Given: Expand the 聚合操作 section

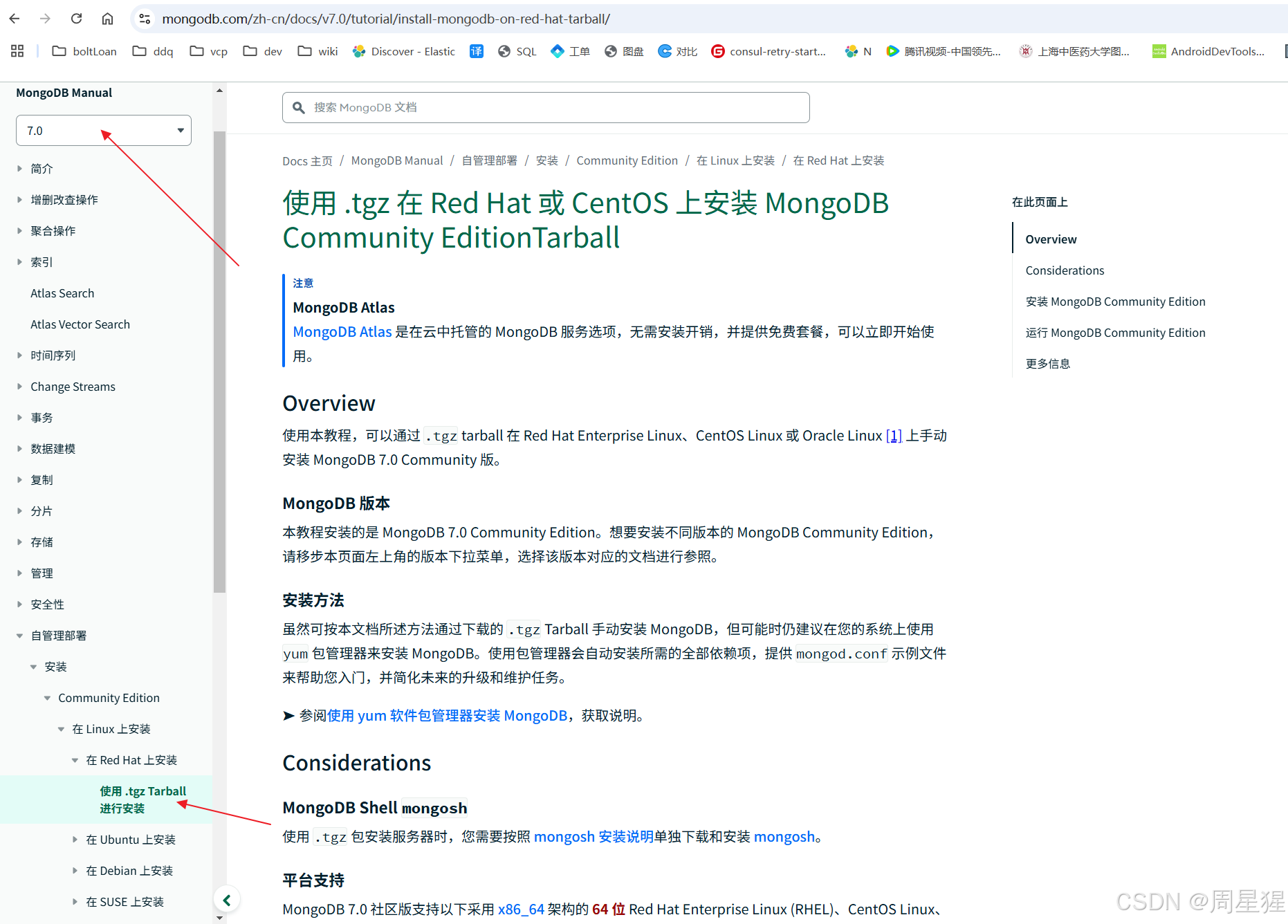Looking at the screenshot, I should point(20,230).
